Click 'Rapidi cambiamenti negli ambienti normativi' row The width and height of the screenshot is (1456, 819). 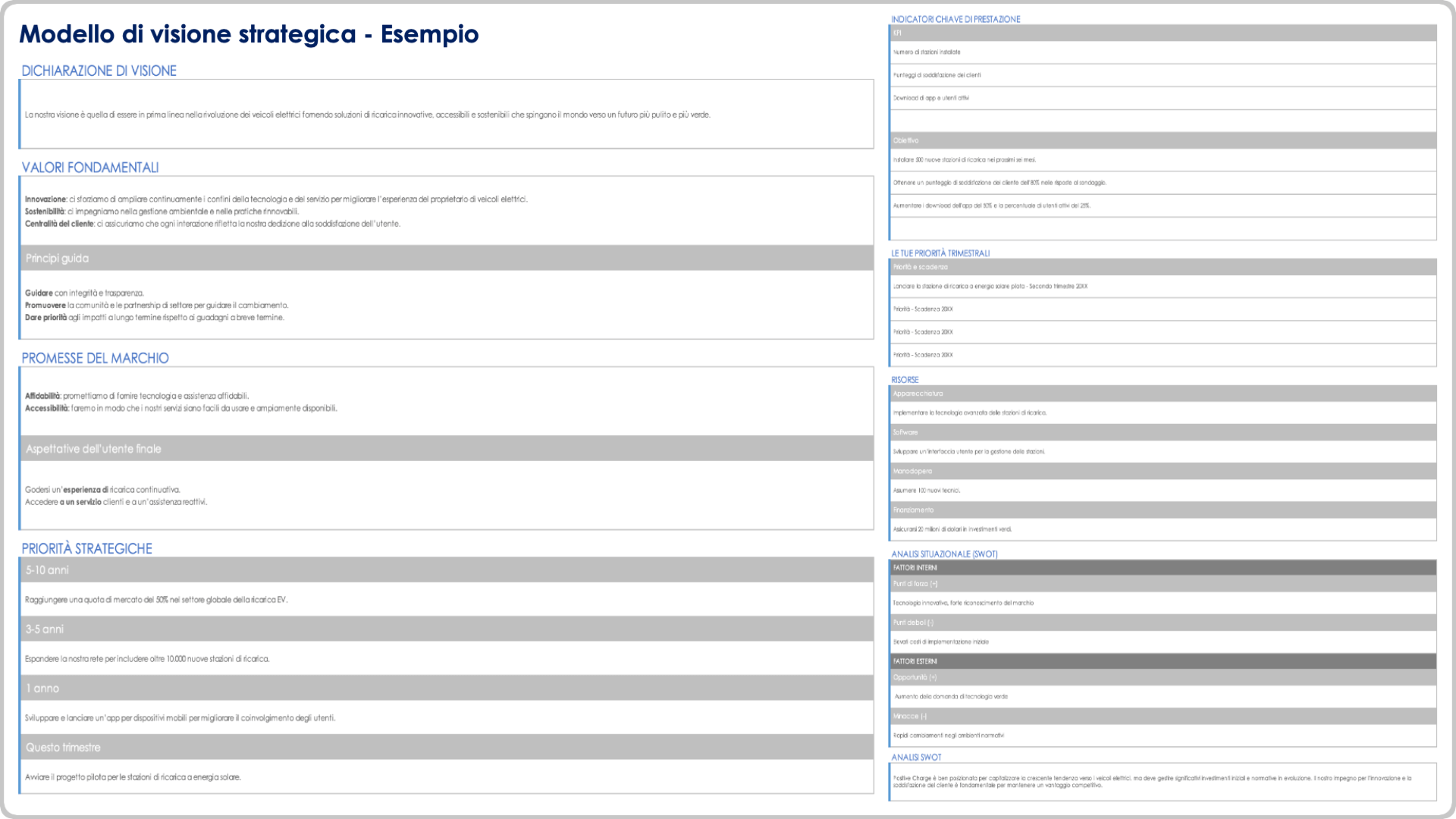click(x=1163, y=736)
